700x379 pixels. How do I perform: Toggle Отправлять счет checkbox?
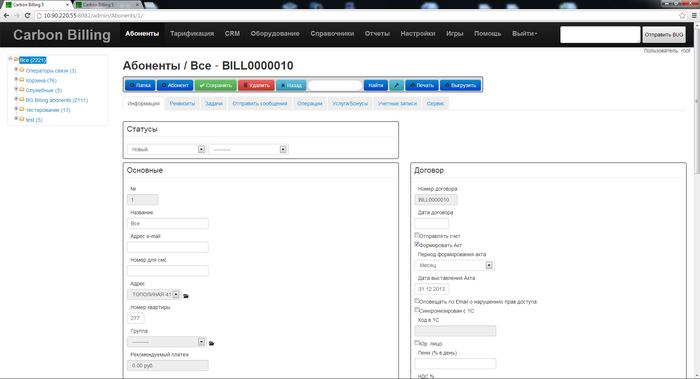417,235
